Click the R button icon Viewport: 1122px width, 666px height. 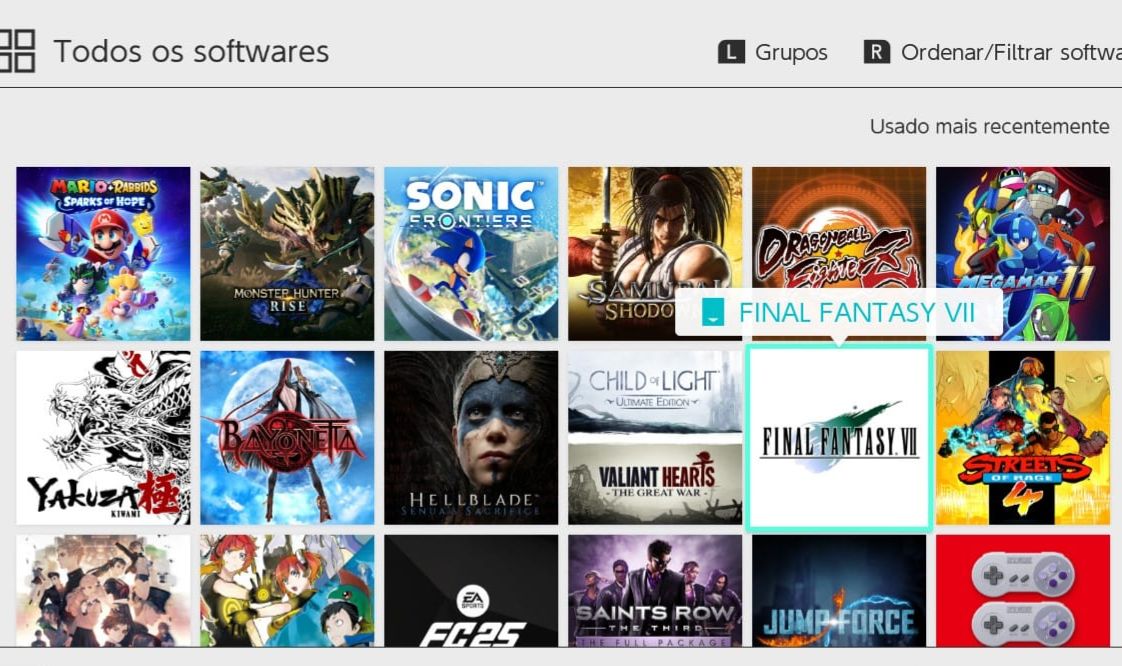[877, 52]
